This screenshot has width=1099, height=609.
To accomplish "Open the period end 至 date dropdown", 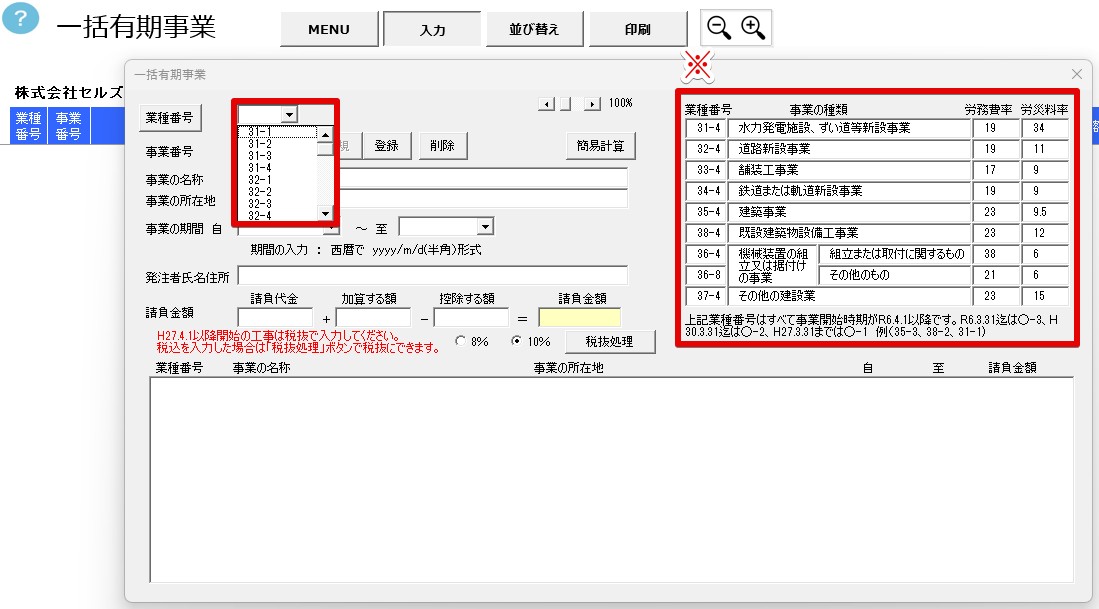I will 485,226.
